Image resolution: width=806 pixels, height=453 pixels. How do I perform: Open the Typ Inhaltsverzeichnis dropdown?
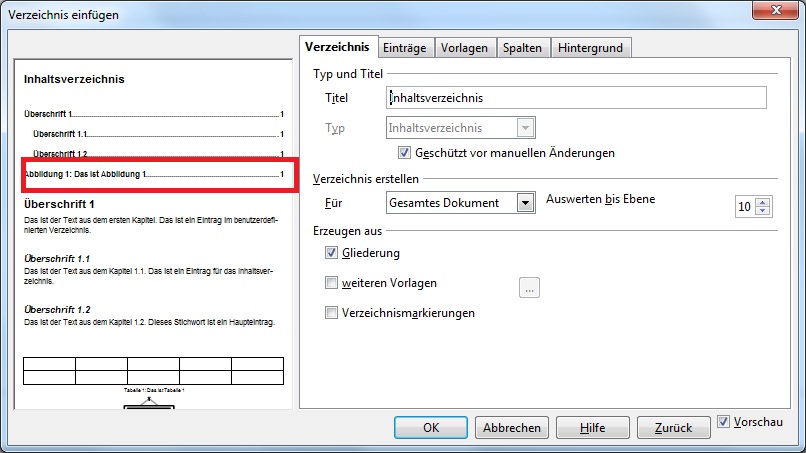pyautogui.click(x=525, y=128)
